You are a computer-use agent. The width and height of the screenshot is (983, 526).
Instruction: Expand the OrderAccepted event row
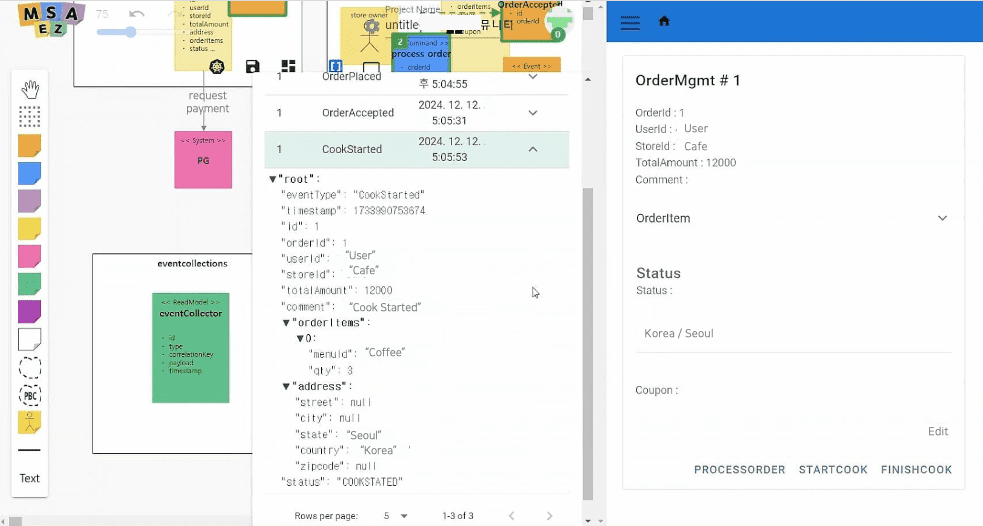point(532,113)
